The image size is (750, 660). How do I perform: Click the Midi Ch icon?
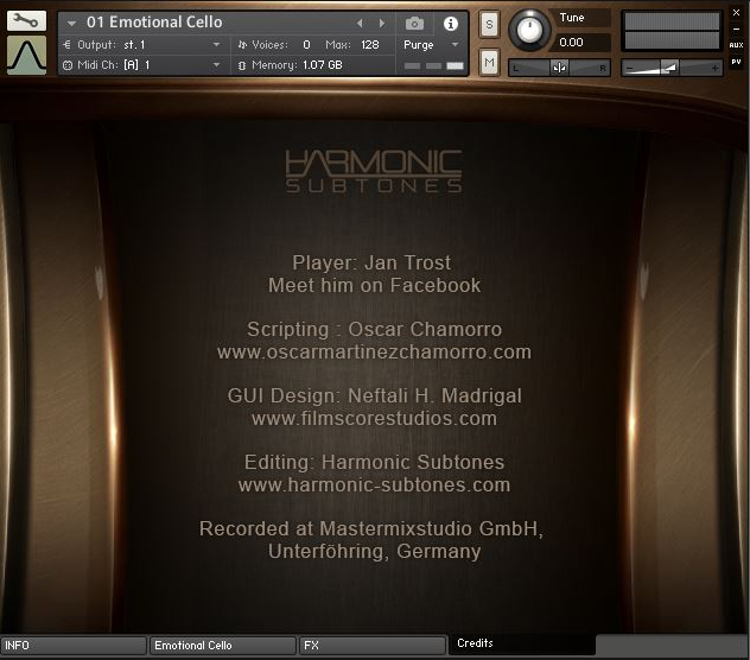click(67, 65)
